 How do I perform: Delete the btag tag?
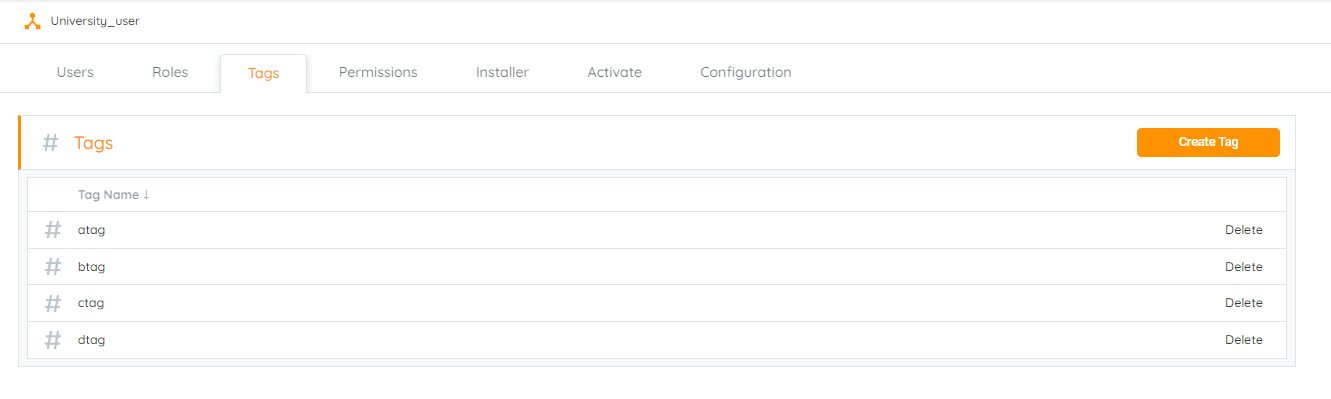[x=1244, y=267]
